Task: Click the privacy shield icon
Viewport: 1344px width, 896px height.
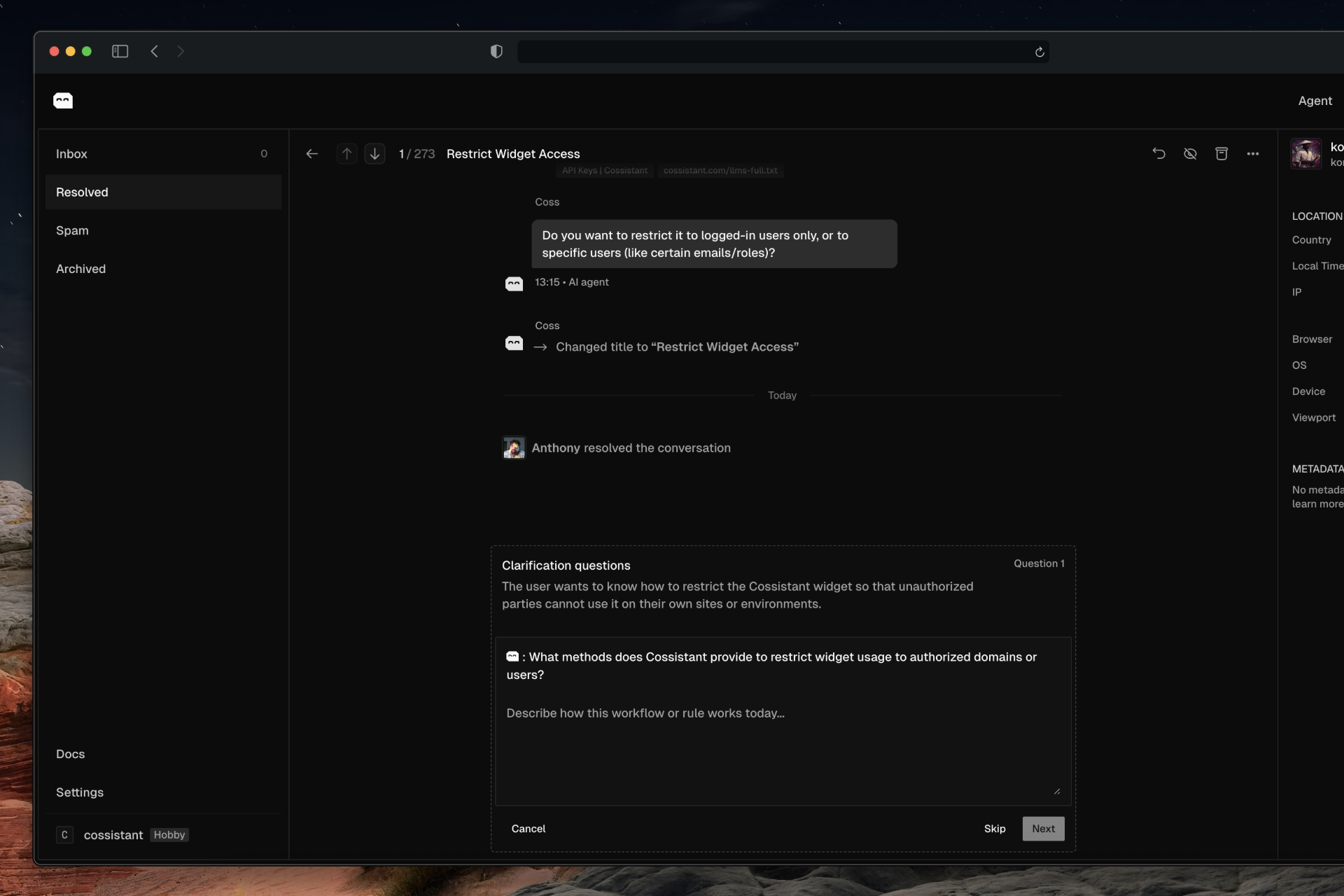Action: coord(496,52)
